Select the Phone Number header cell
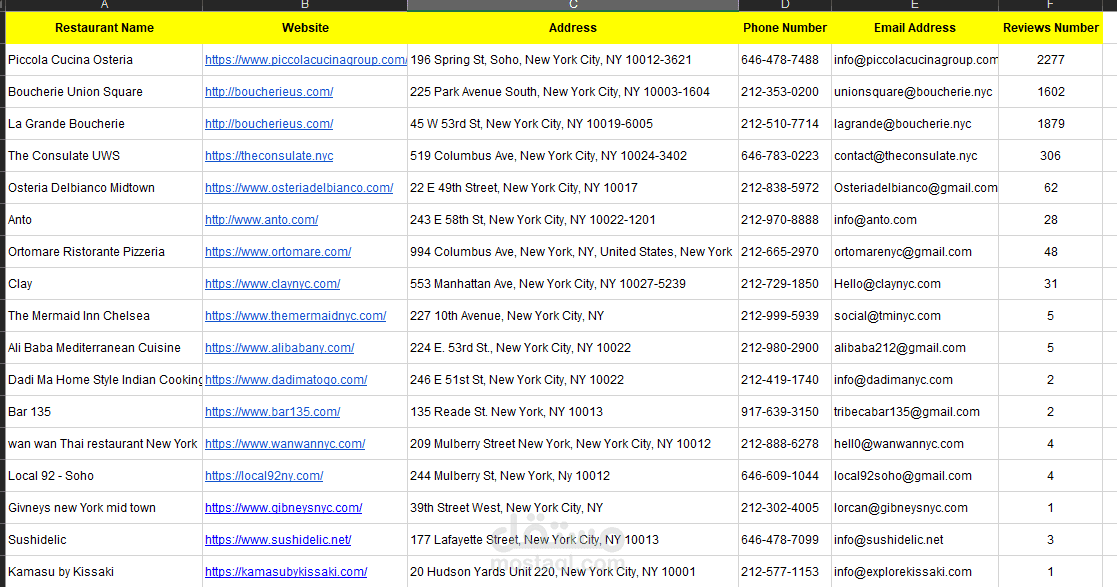The image size is (1117, 587). [784, 28]
